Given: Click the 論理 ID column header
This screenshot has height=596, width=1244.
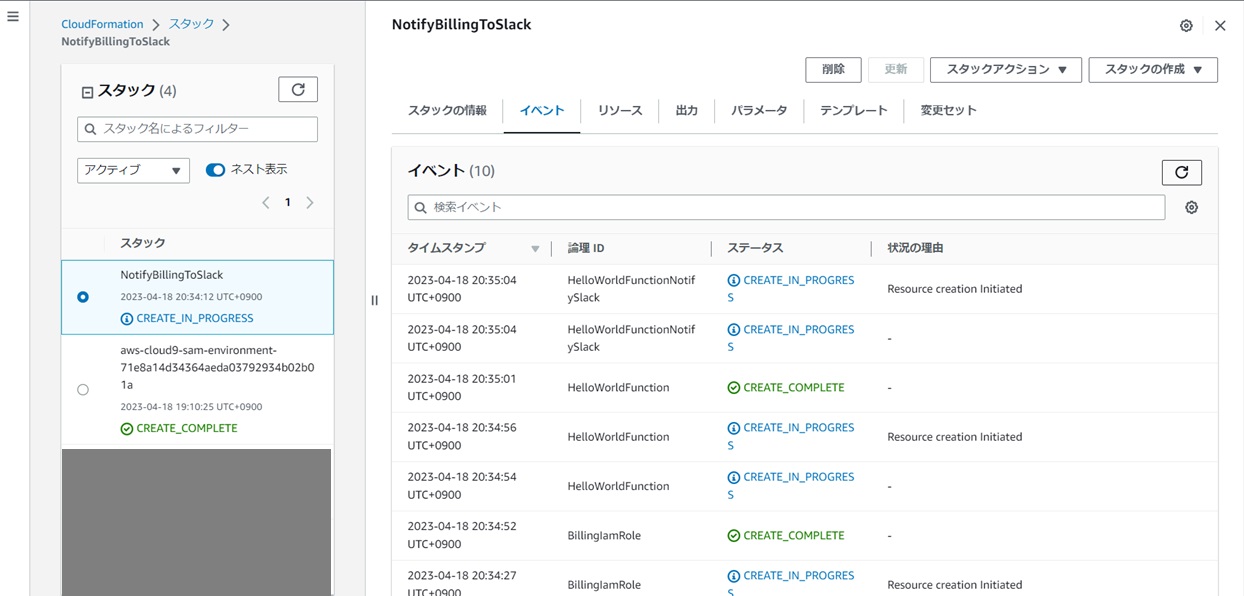Looking at the screenshot, I should coord(586,248).
